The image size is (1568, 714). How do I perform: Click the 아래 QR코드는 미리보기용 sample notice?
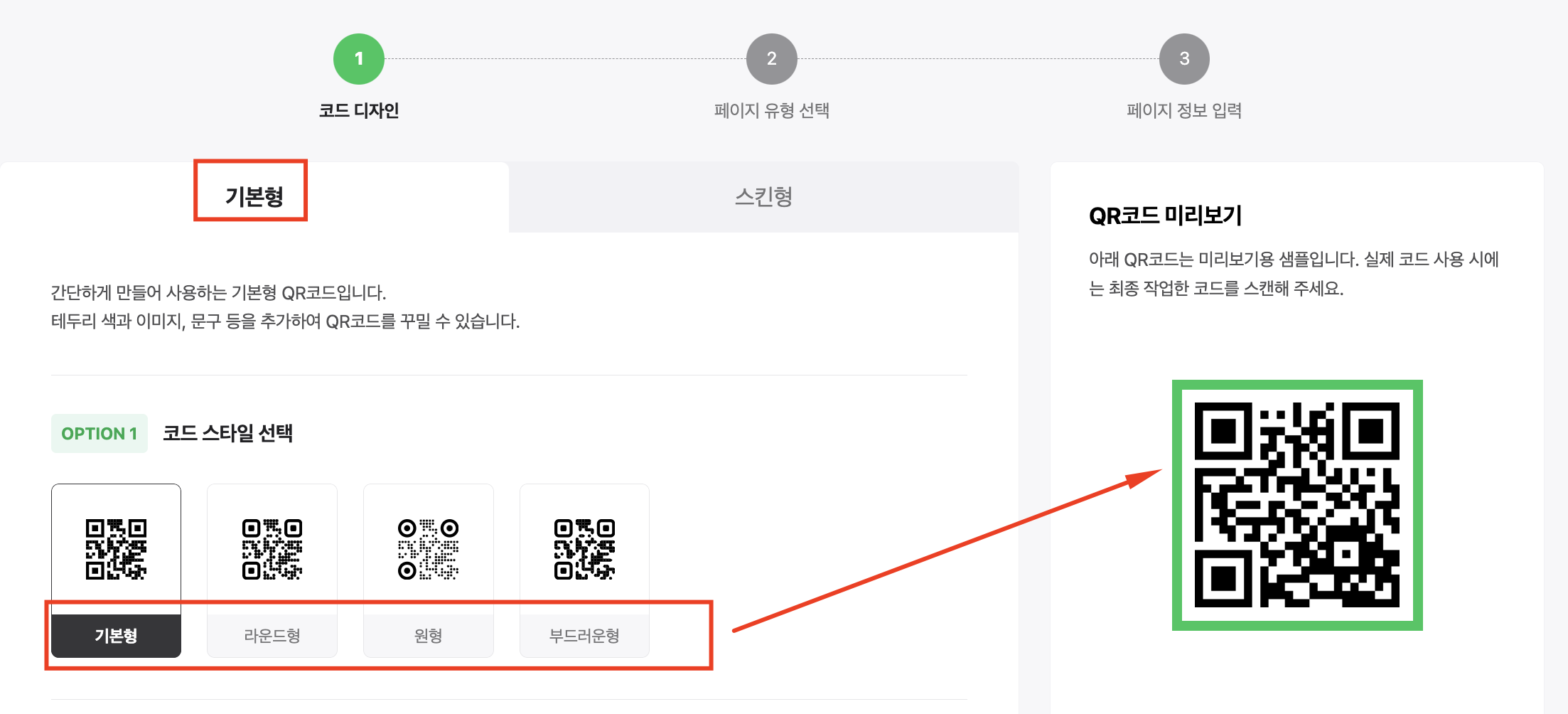pos(1294,274)
